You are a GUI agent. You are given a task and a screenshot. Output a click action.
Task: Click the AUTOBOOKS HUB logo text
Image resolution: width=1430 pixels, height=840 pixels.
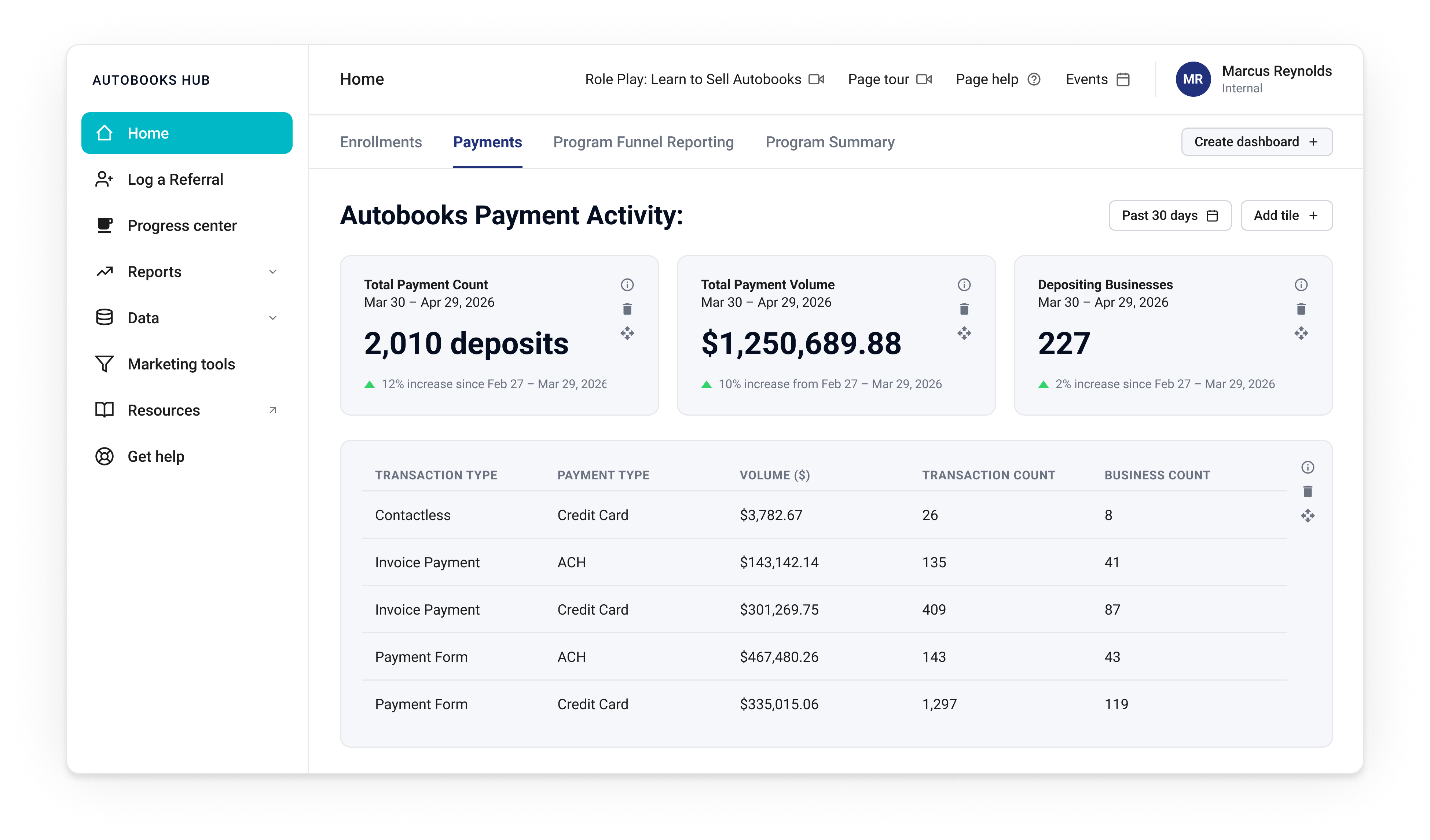tap(151, 80)
